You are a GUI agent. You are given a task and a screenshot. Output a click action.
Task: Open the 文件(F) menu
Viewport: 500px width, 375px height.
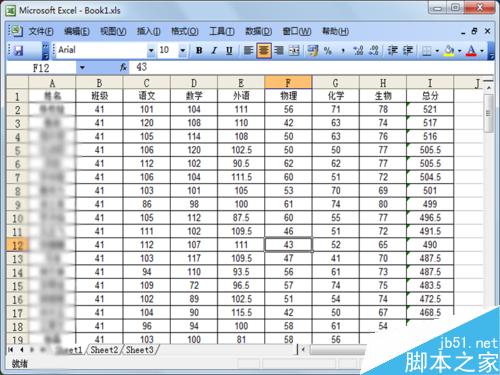coord(41,32)
